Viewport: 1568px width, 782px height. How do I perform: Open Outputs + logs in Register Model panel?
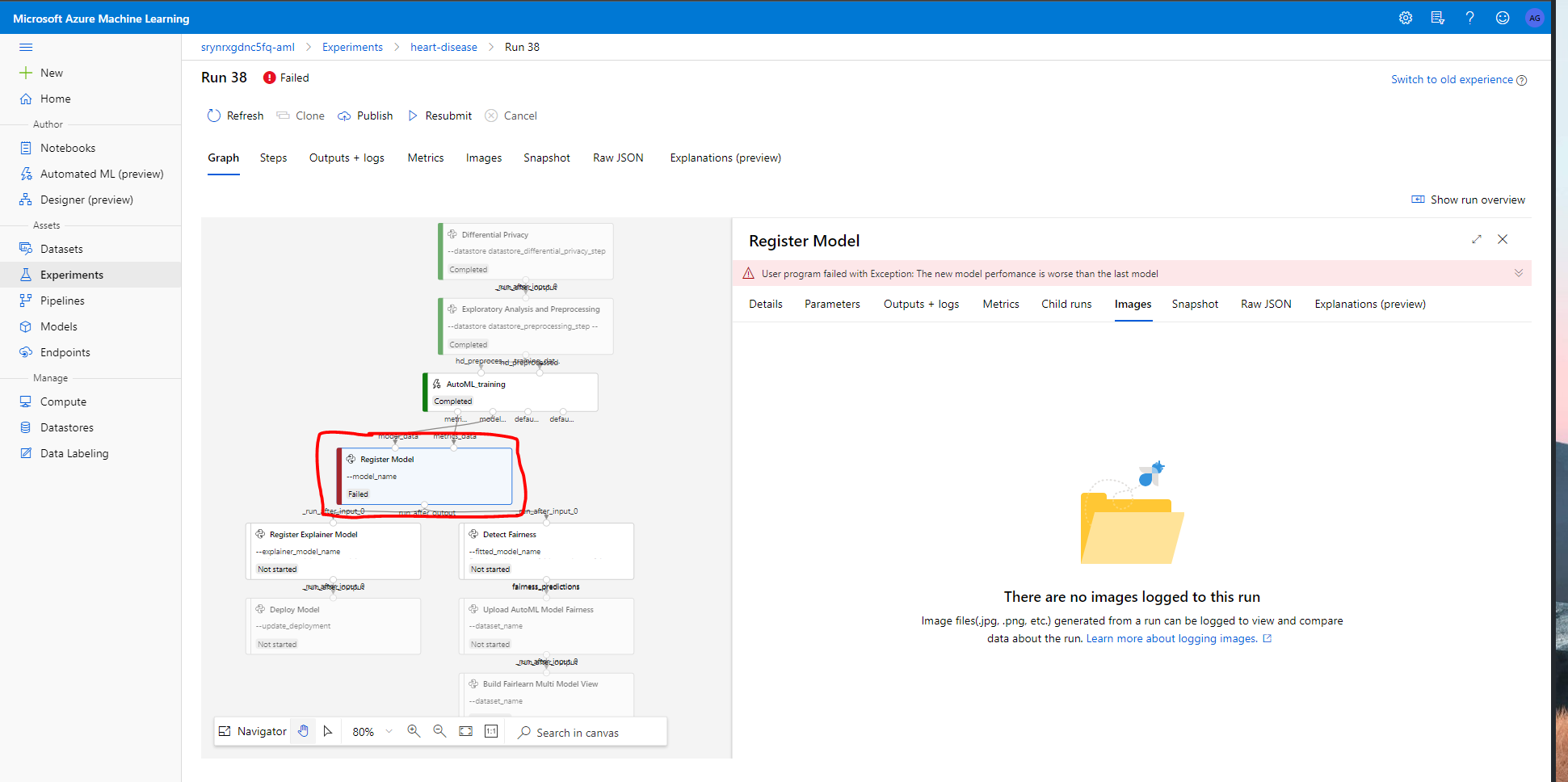click(921, 304)
